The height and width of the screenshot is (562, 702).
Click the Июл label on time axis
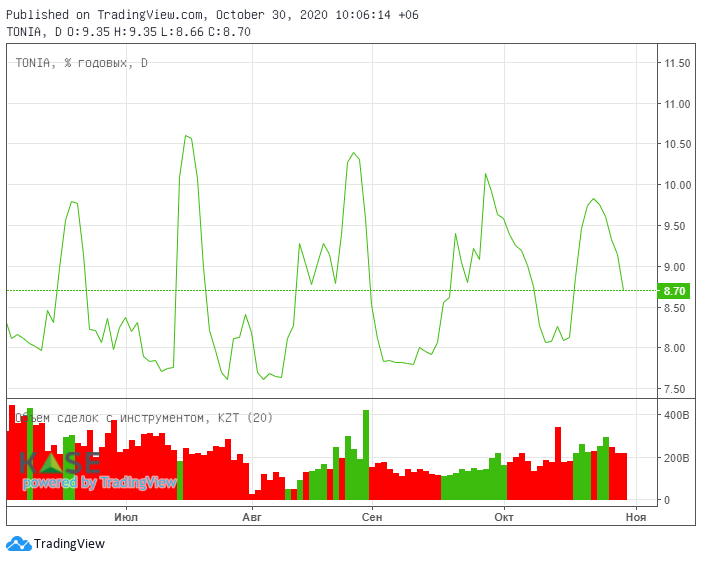point(126,517)
